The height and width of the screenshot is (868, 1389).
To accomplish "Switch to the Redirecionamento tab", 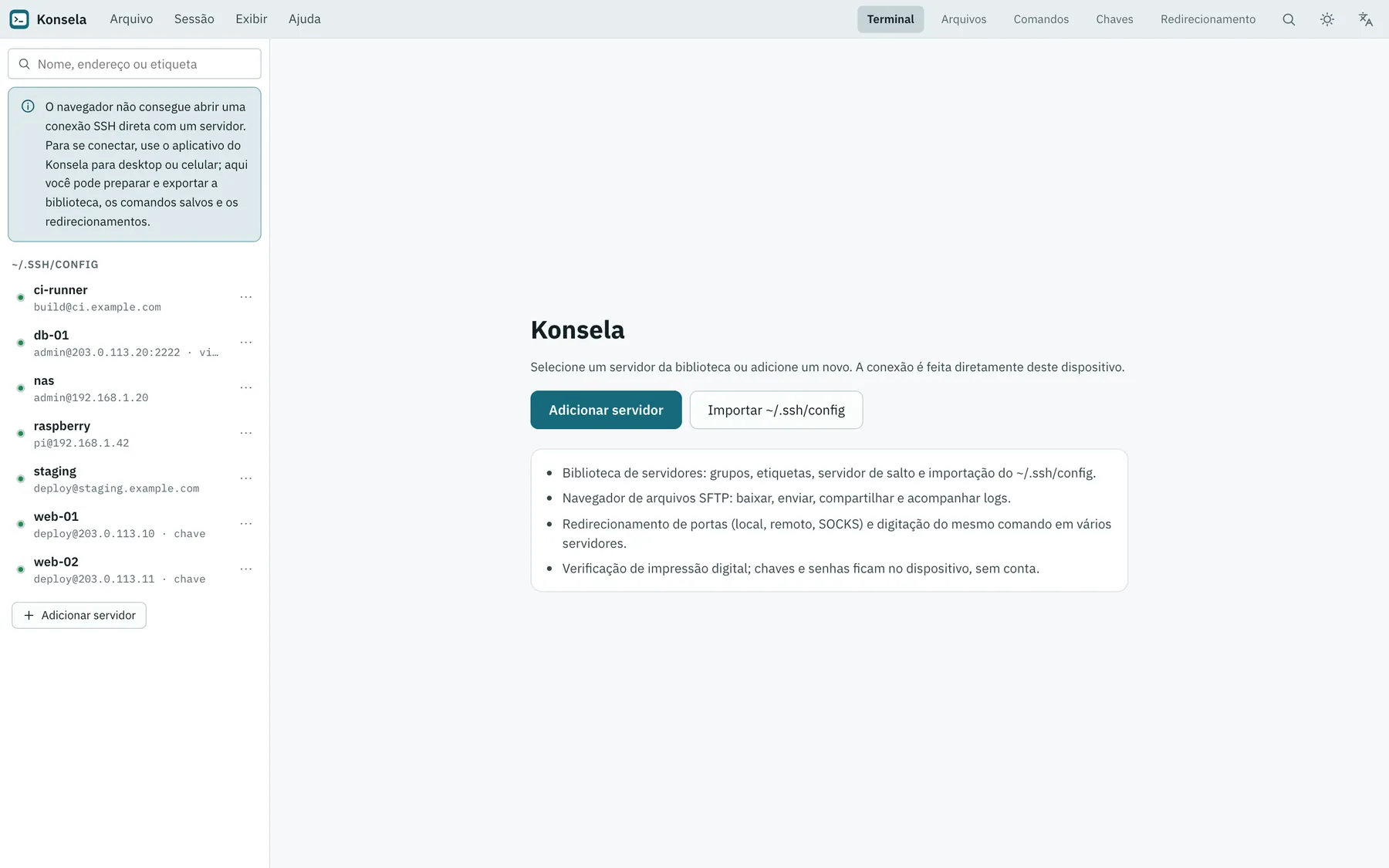I will [1208, 19].
